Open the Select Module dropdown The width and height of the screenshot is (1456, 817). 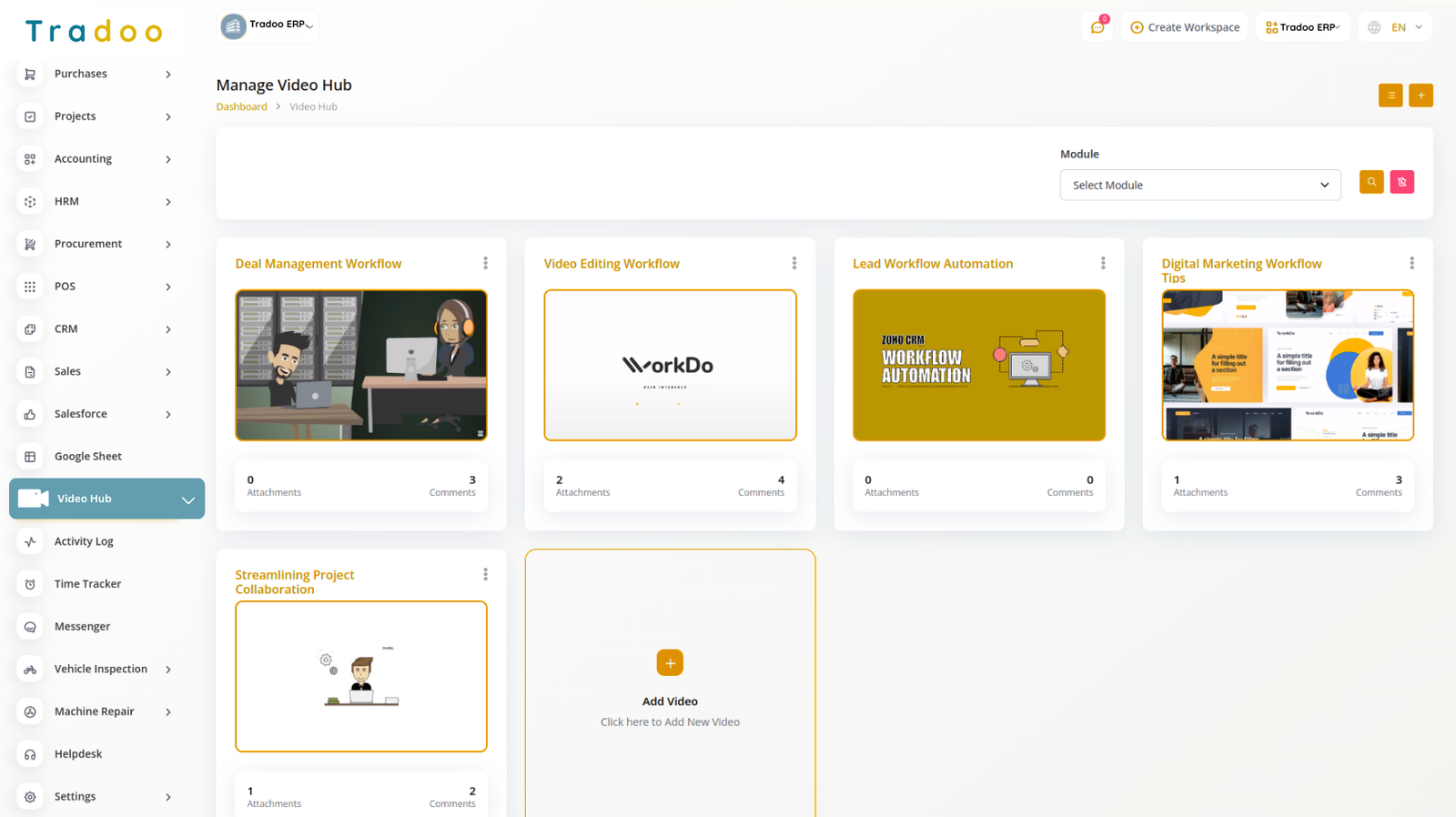pyautogui.click(x=1199, y=185)
